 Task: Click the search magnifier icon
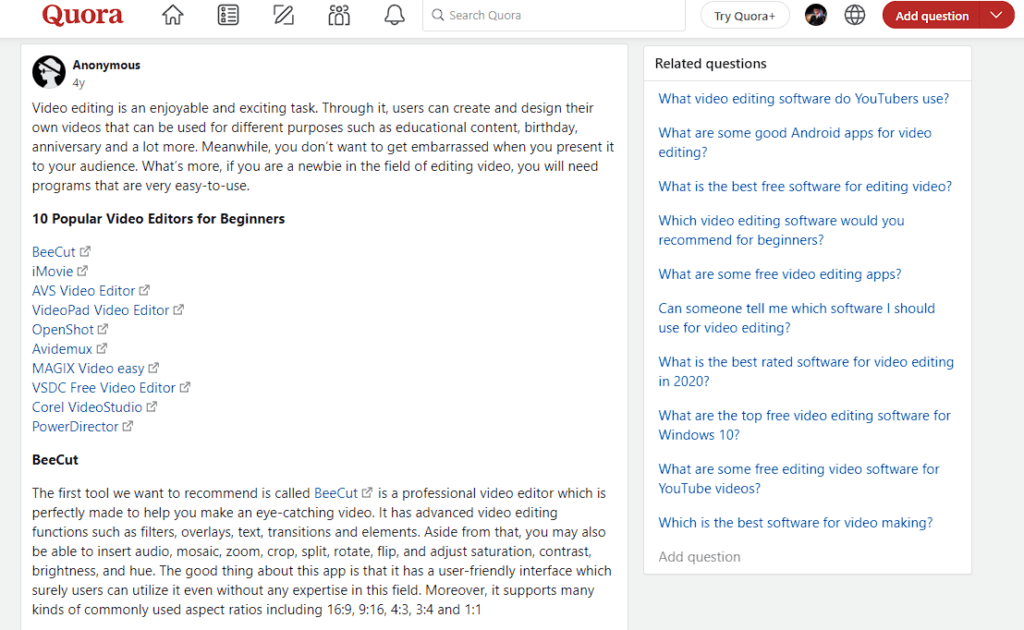pyautogui.click(x=438, y=15)
